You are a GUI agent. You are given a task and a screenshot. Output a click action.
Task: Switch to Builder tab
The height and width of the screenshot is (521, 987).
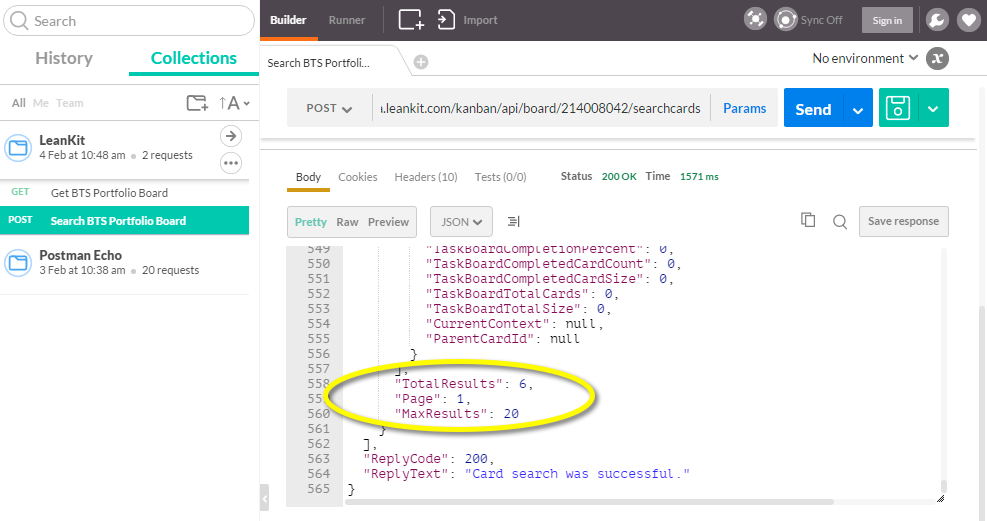[288, 20]
